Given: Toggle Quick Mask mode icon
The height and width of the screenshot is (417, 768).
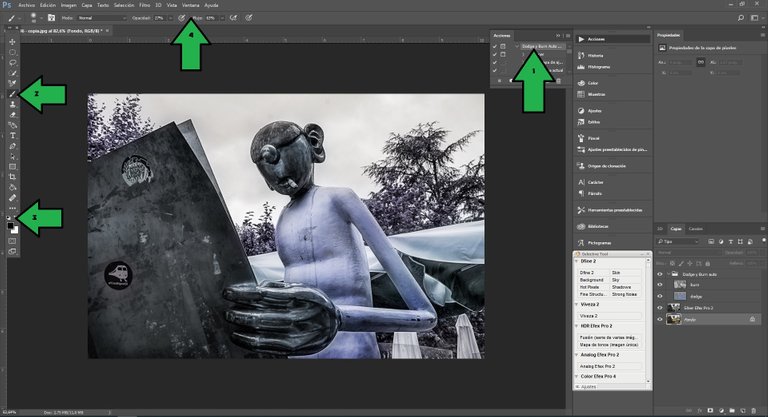Looking at the screenshot, I should click(12, 241).
